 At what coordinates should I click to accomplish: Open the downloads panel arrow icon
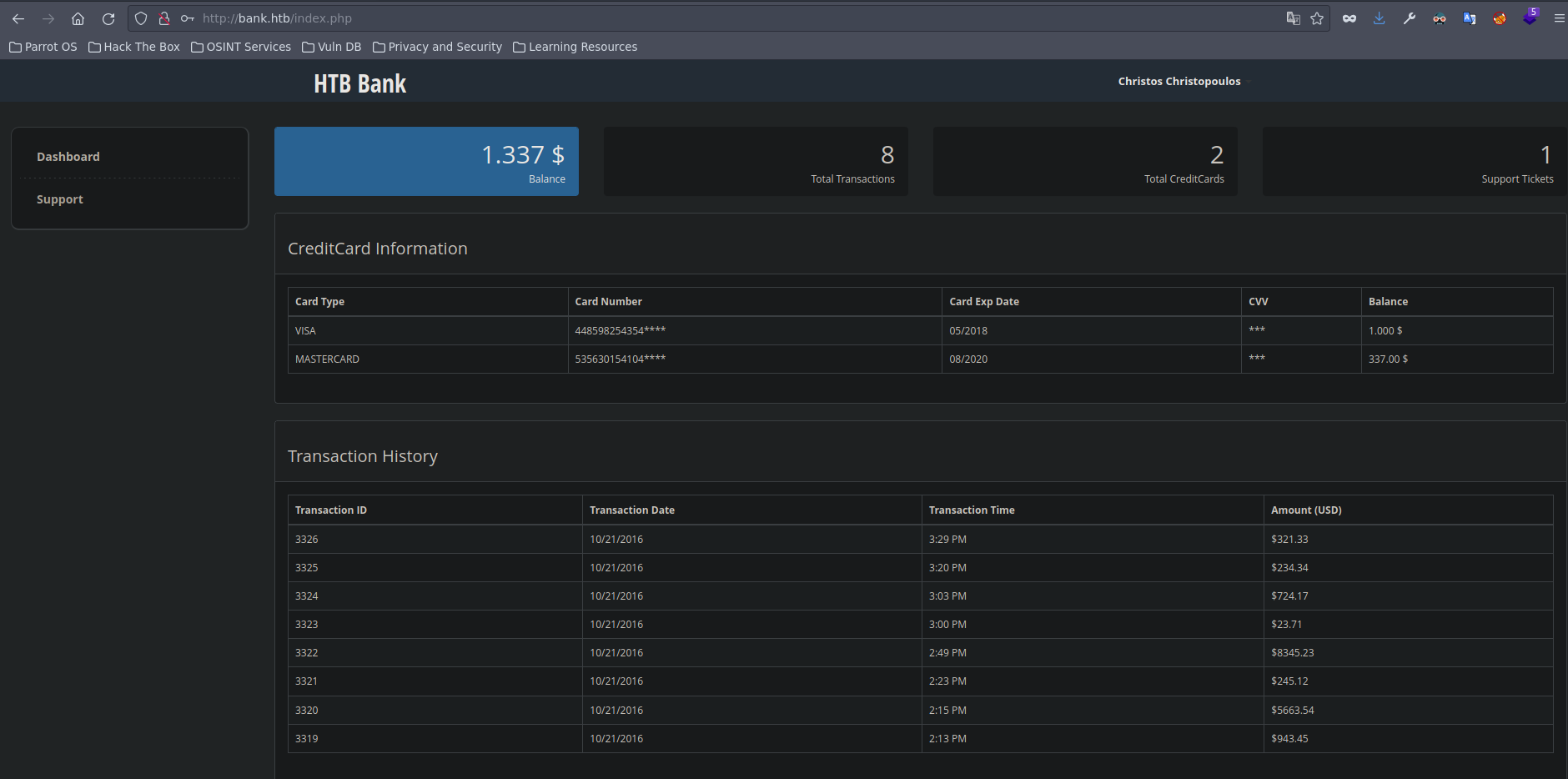1380,18
